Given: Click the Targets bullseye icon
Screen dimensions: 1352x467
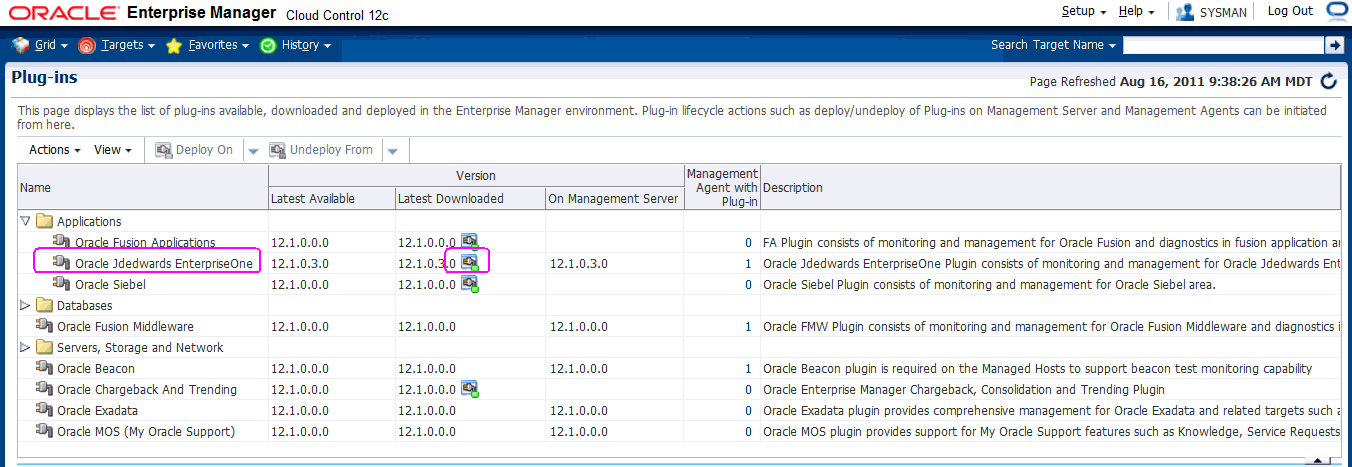Looking at the screenshot, I should 87,45.
